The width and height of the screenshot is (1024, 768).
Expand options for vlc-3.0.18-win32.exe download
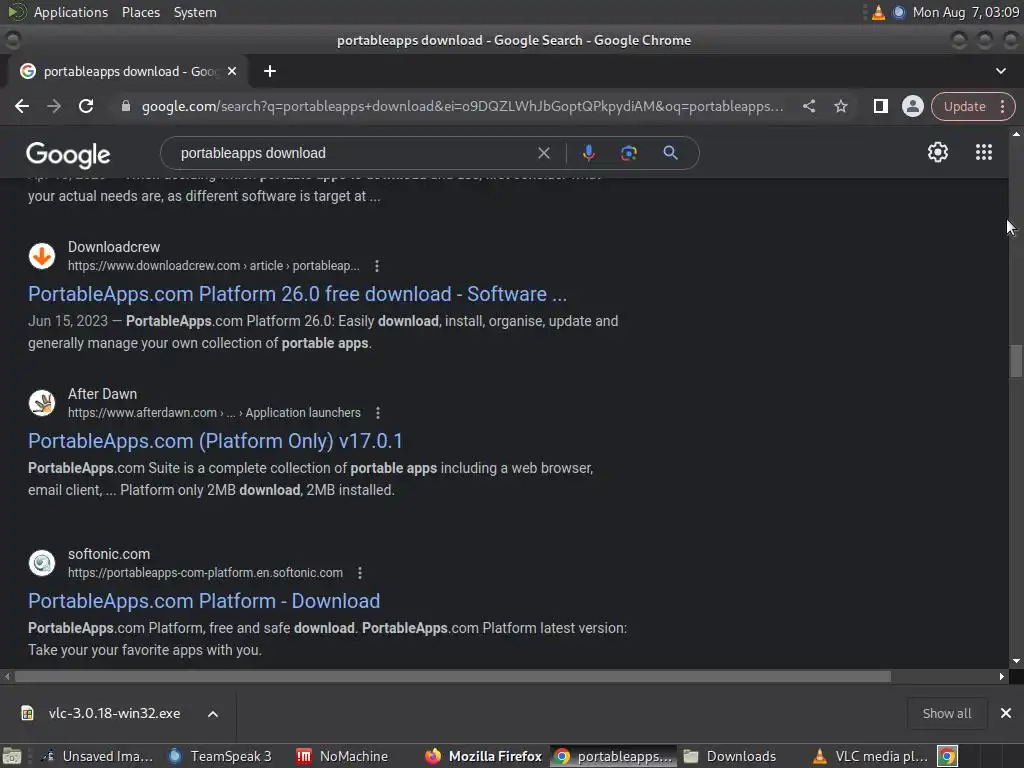click(213, 714)
